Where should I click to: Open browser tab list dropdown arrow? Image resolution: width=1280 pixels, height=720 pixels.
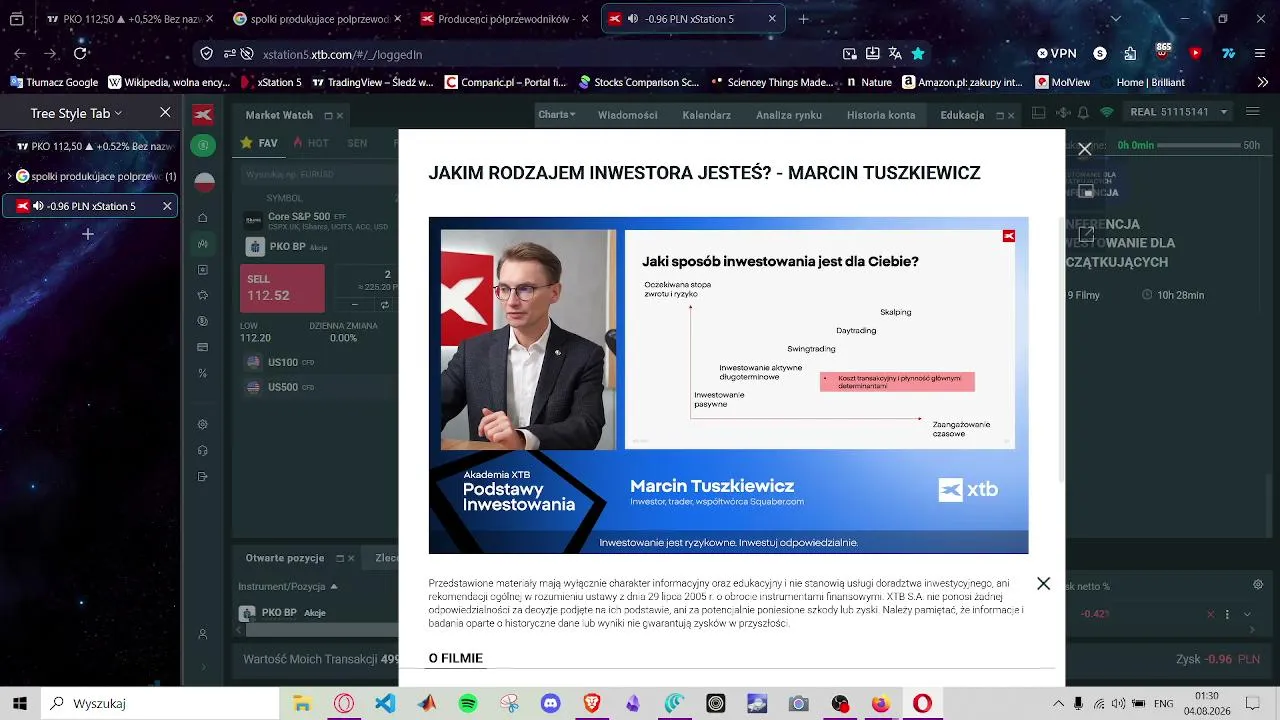pyautogui.click(x=1116, y=19)
